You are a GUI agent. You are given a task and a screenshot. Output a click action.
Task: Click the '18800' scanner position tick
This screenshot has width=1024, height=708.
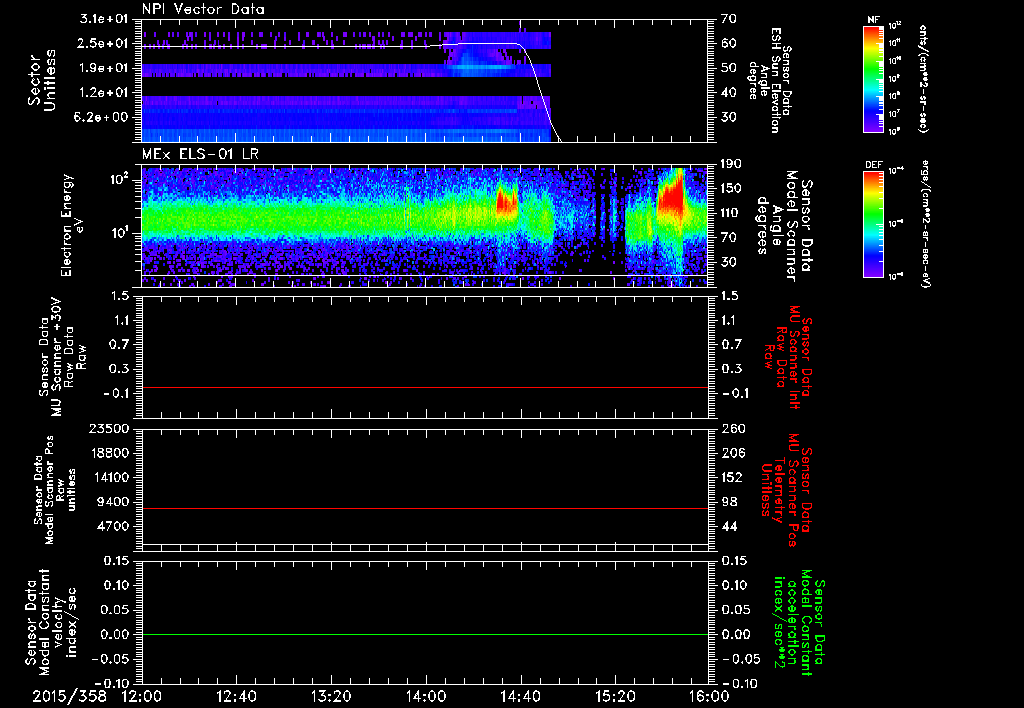coord(109,453)
